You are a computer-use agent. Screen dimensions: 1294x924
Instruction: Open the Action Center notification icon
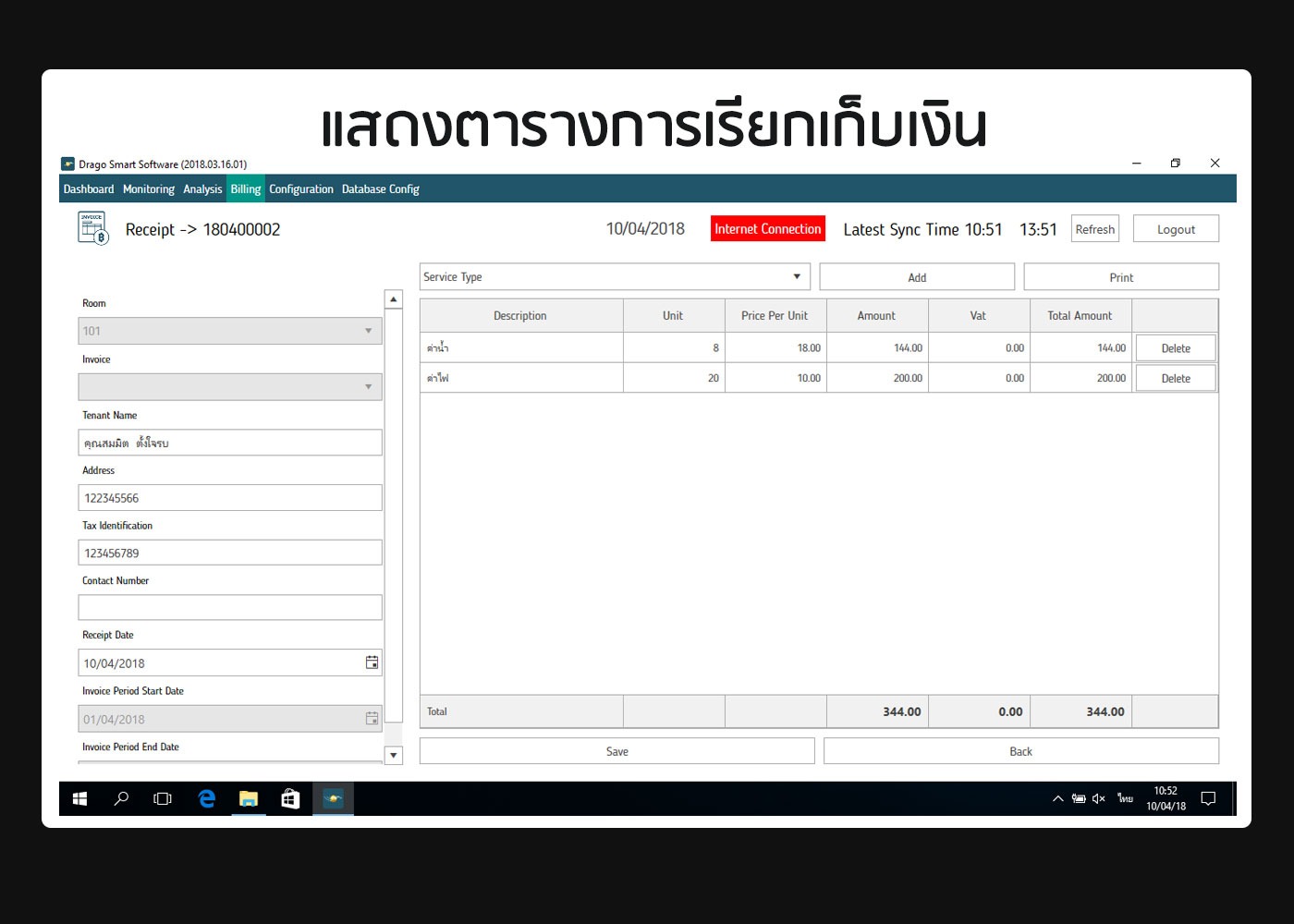pos(1208,799)
